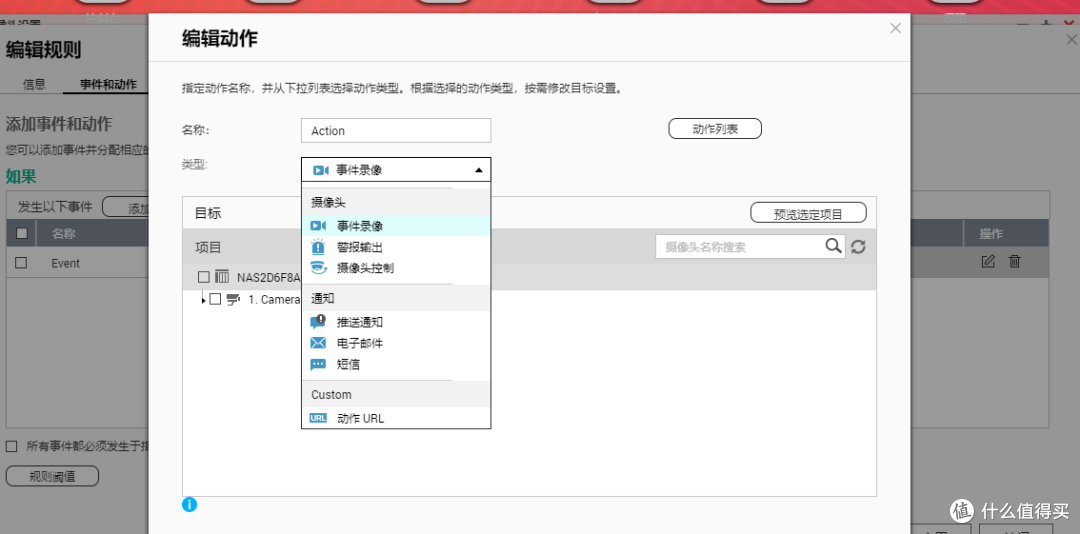
Task: Toggle 所有事件都必须发生 checkbox
Action: [x=11, y=446]
